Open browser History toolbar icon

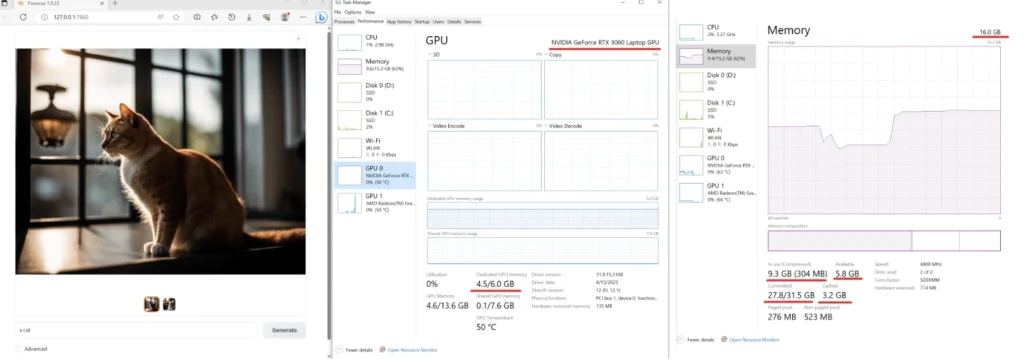tap(232, 17)
